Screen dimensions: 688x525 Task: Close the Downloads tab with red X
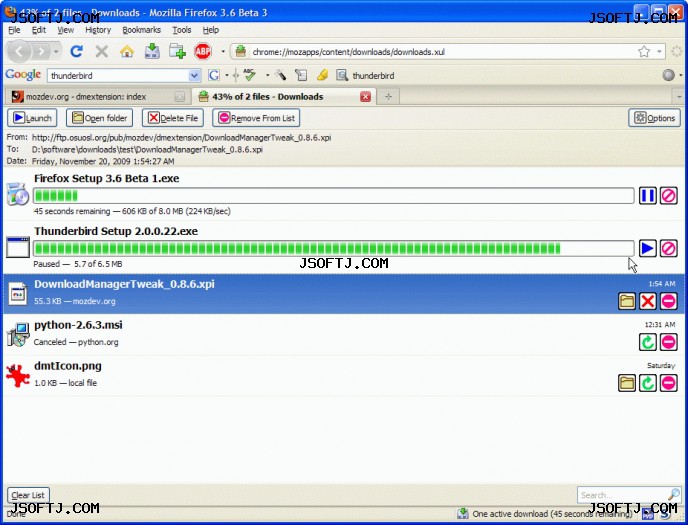click(x=365, y=96)
